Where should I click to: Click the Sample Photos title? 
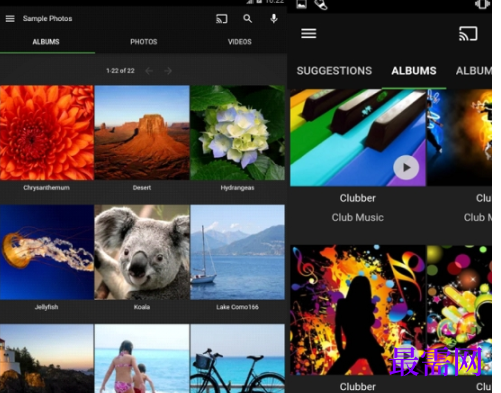[47, 19]
